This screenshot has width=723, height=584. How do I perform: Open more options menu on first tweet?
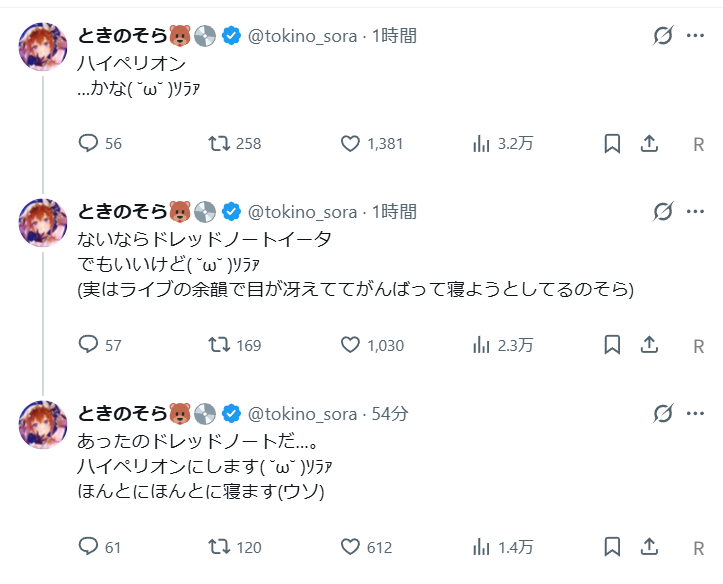695,37
